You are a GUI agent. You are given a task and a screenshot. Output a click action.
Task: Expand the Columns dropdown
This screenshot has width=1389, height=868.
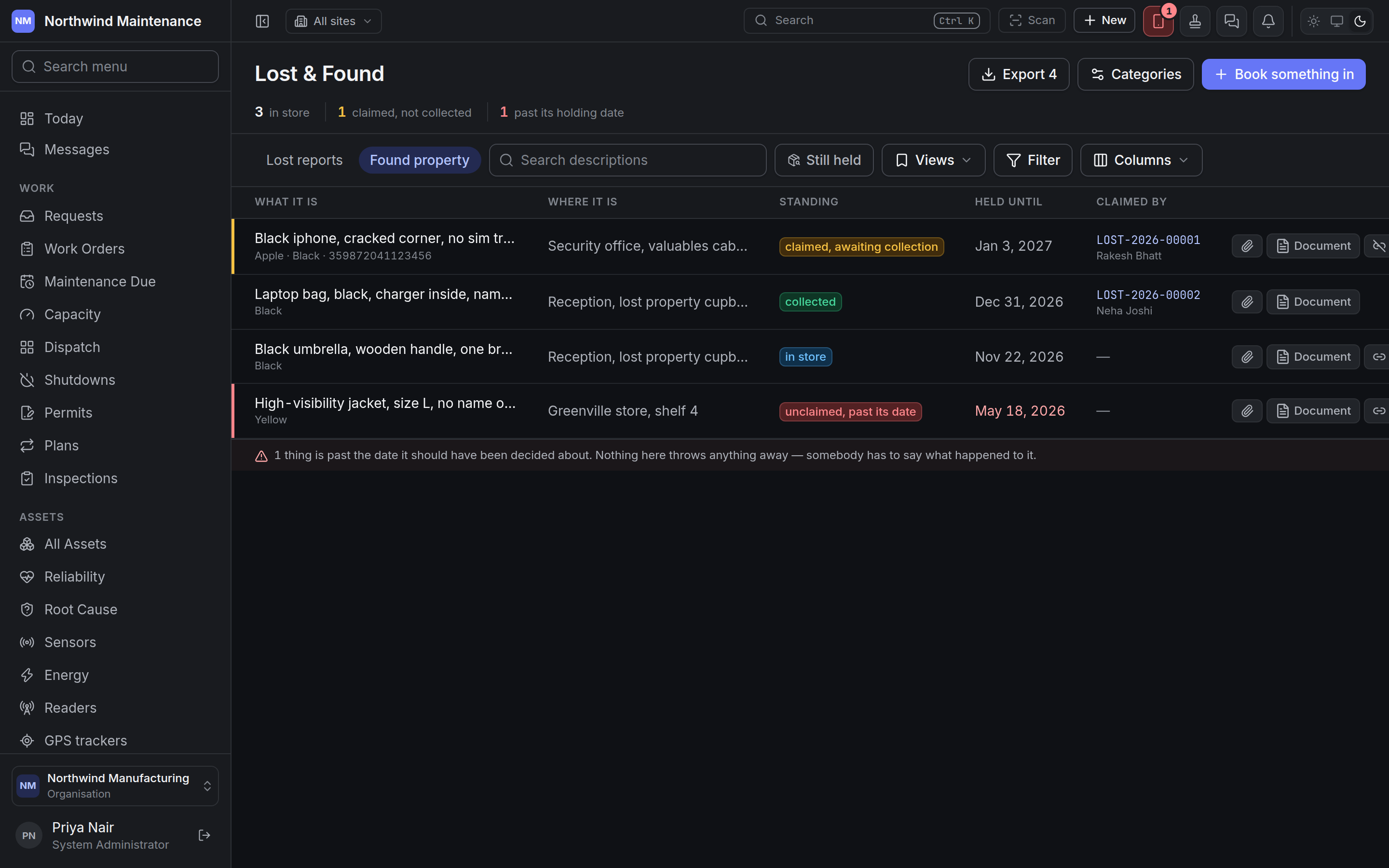[x=1141, y=160]
